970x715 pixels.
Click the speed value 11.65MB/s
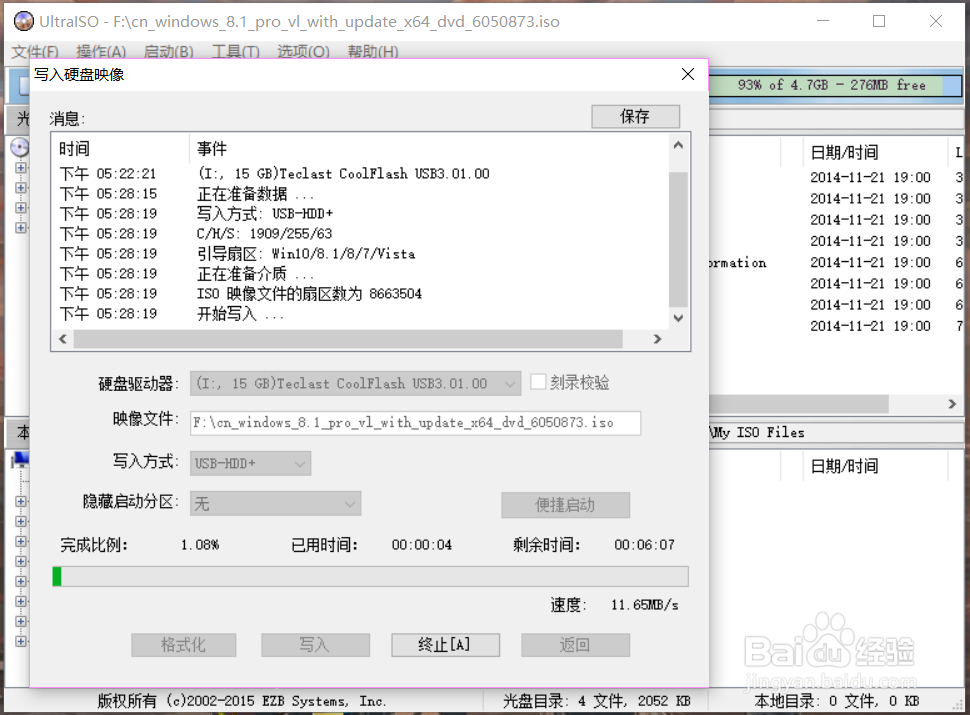pyautogui.click(x=645, y=605)
